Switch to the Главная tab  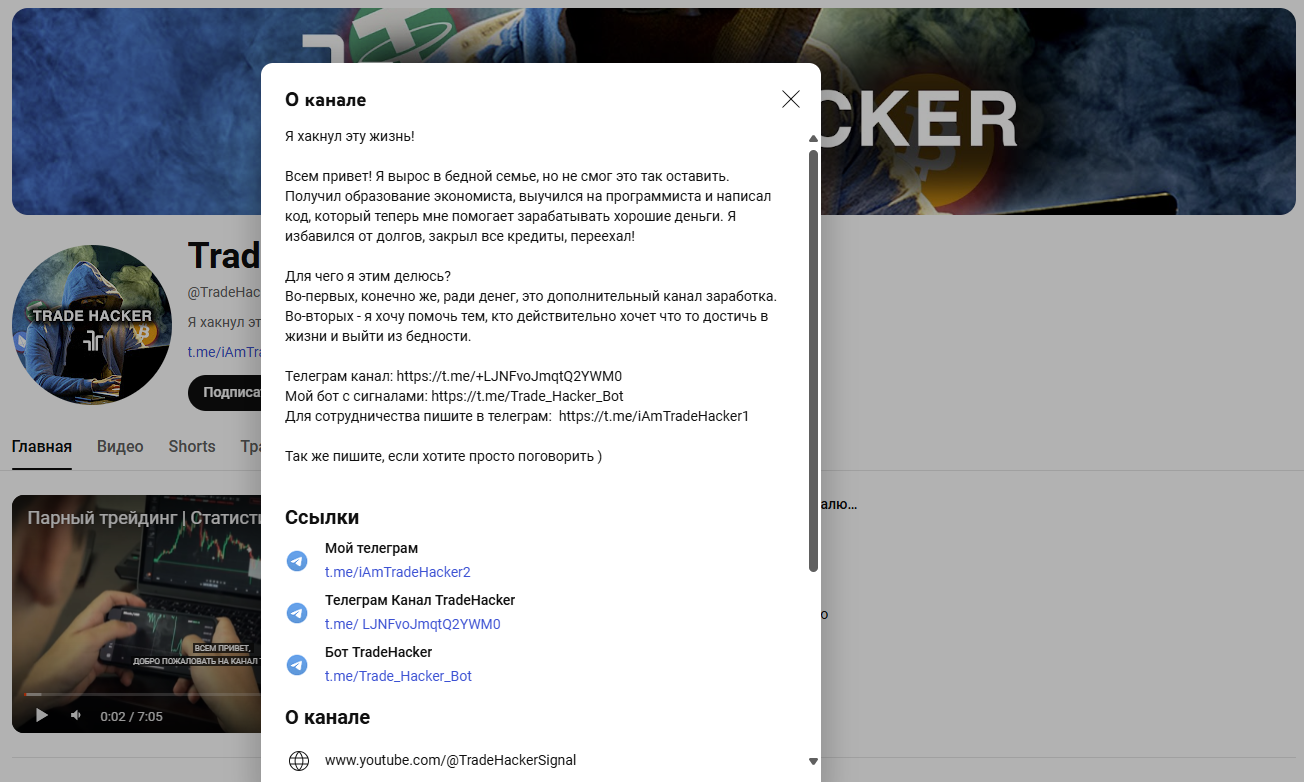pos(42,447)
